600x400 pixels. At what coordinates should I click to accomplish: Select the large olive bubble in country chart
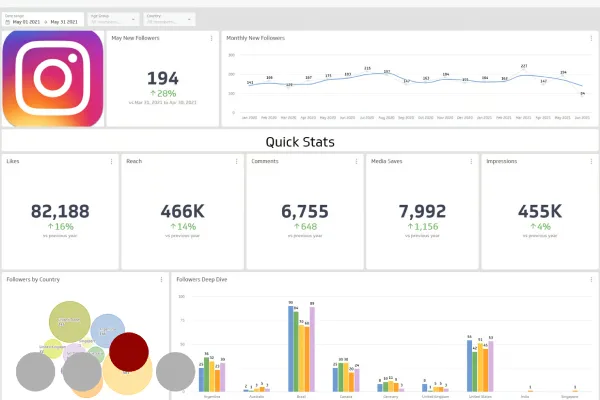[70, 322]
